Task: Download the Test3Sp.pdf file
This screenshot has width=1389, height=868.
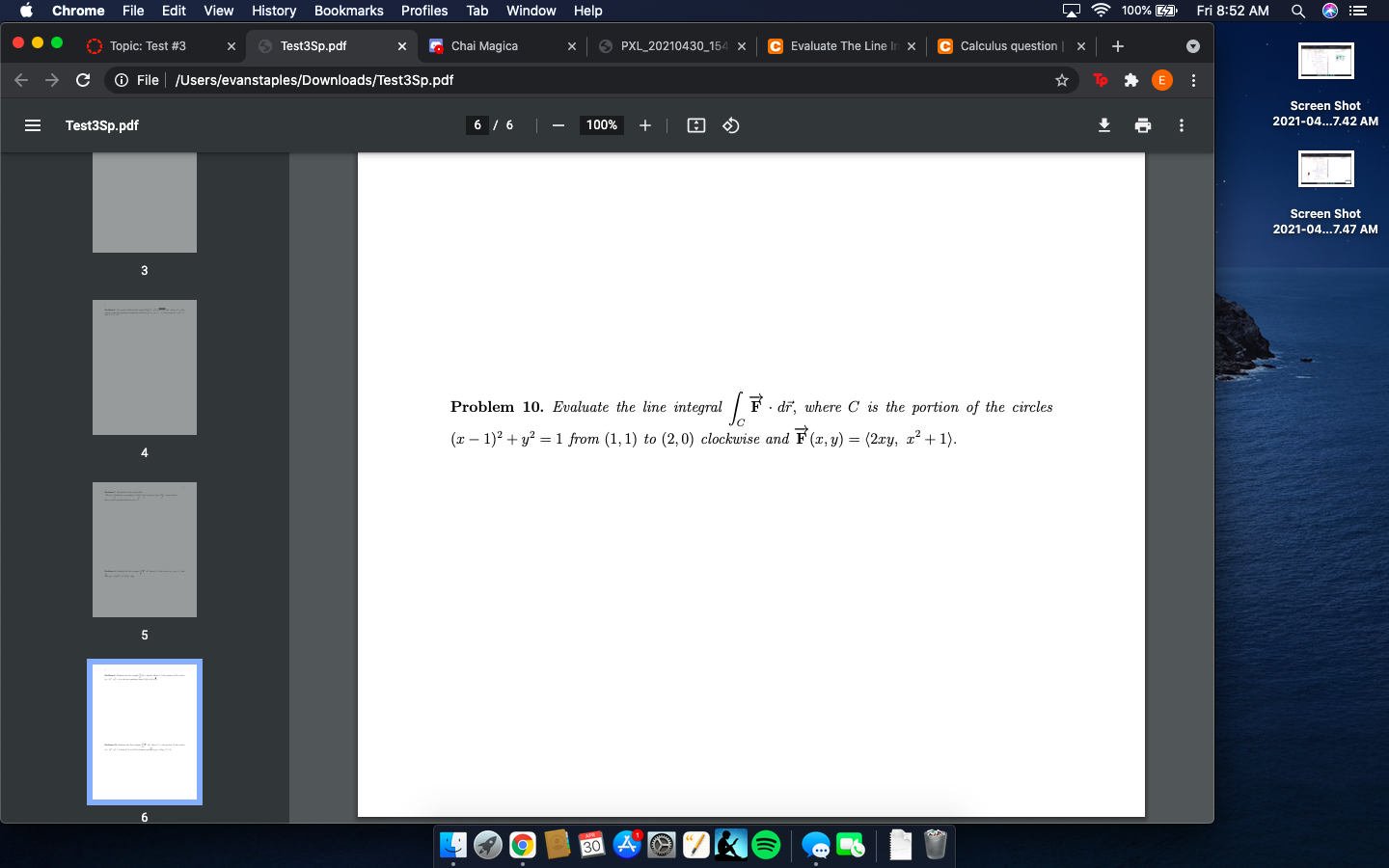Action: pos(1103,125)
